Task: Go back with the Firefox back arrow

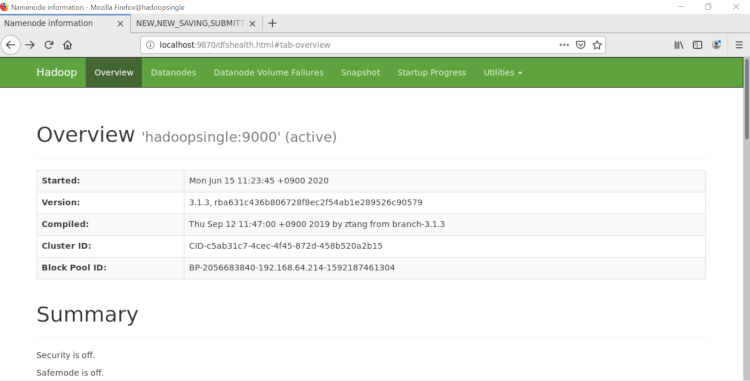Action: (11, 45)
